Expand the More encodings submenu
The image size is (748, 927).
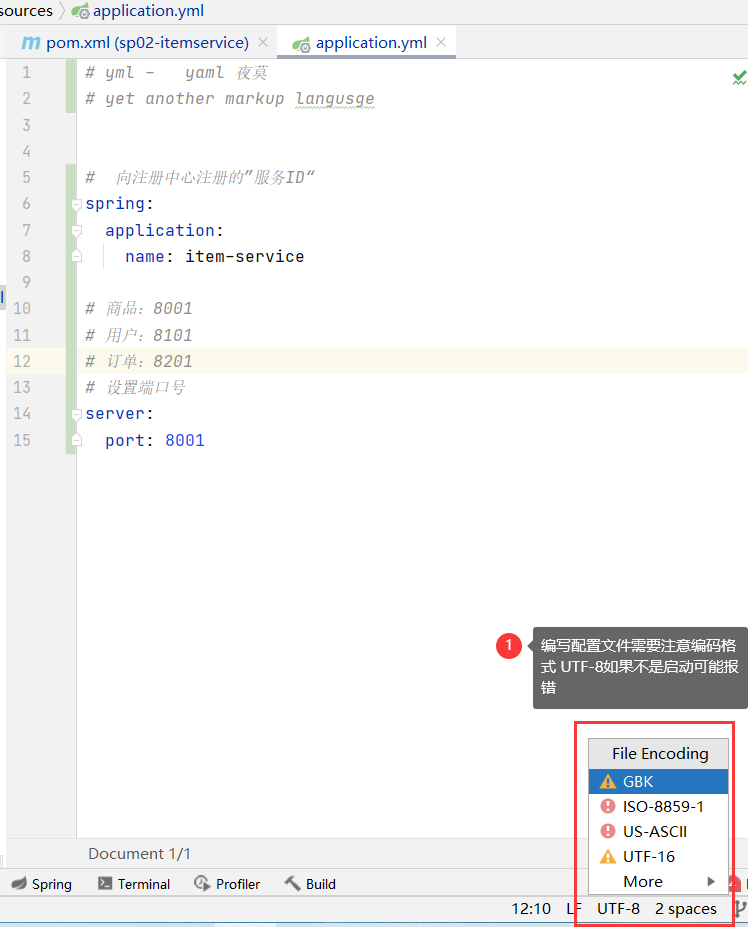point(658,881)
